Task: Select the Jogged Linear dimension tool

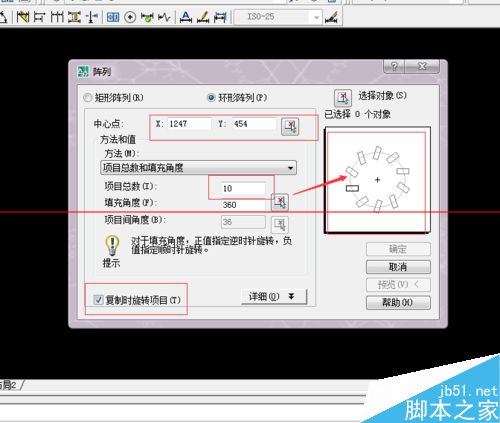Action: pyautogui.click(x=164, y=17)
